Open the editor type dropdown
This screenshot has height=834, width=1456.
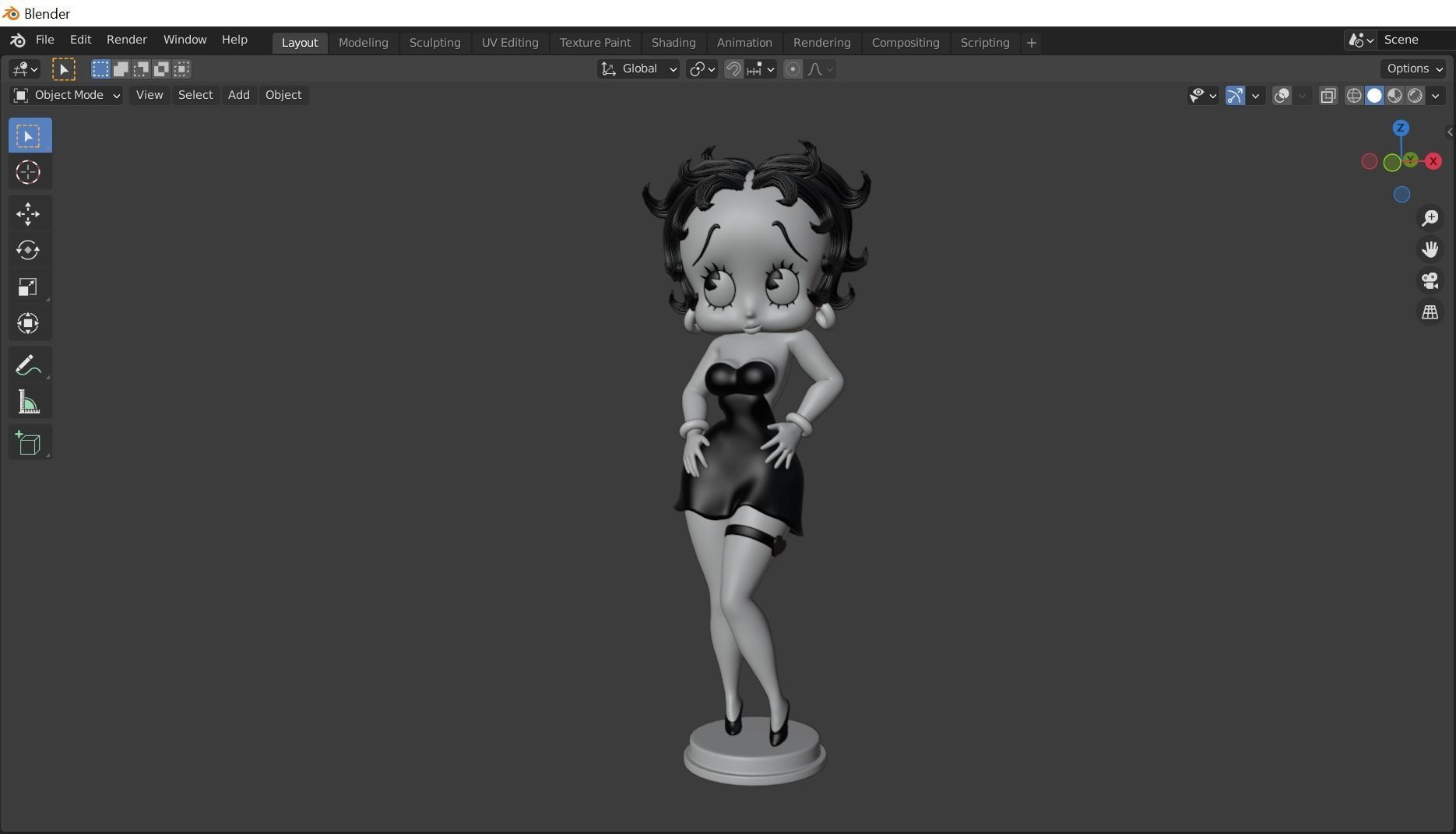[24, 69]
